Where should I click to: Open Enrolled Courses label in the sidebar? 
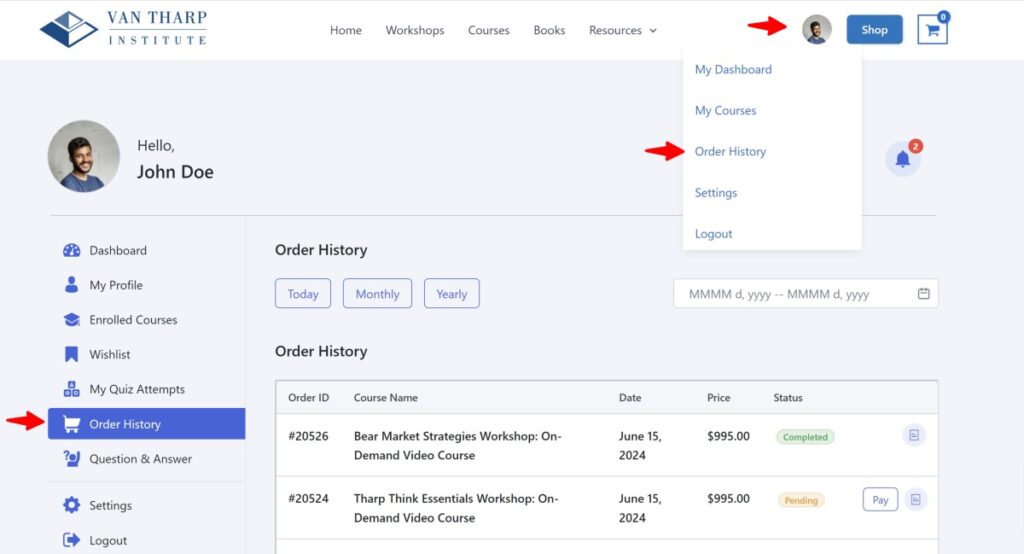click(x=133, y=319)
